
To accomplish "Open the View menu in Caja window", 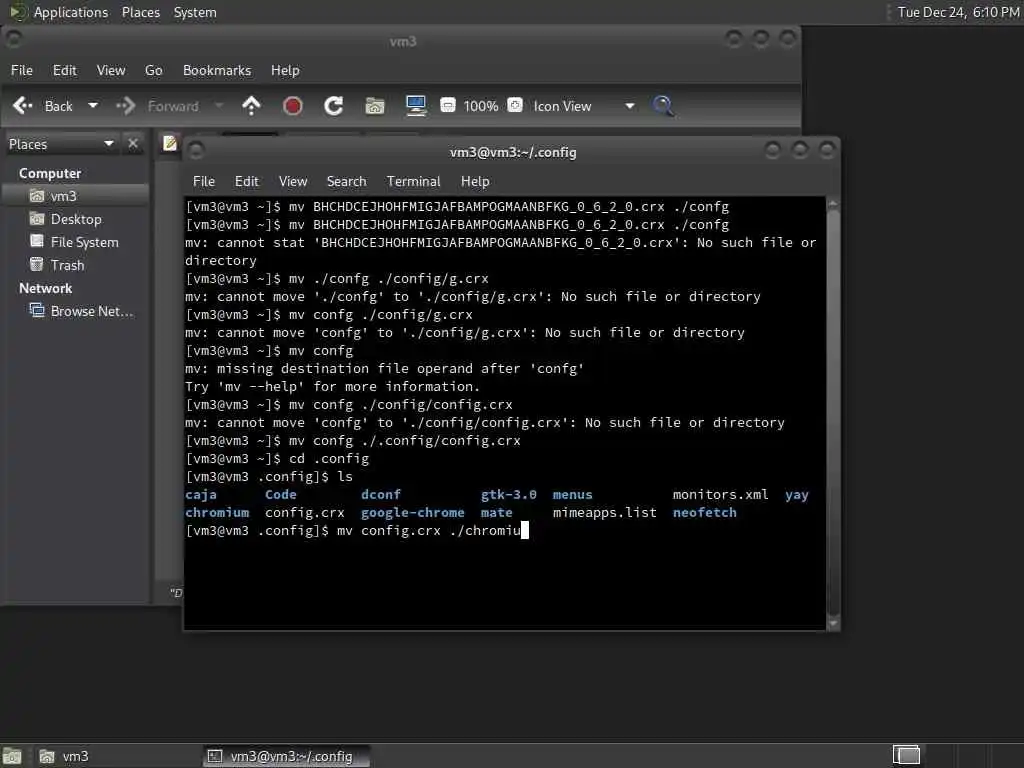I will click(x=111, y=71).
